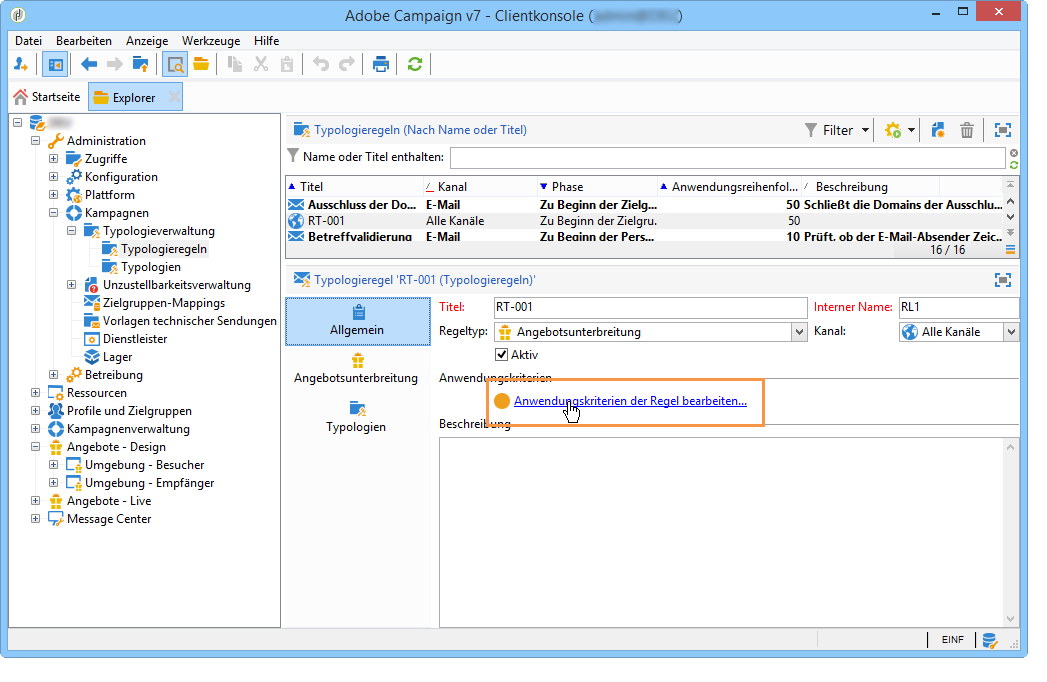Click the gear actions icon in list header
The height and width of the screenshot is (682, 1047).
coord(893,130)
